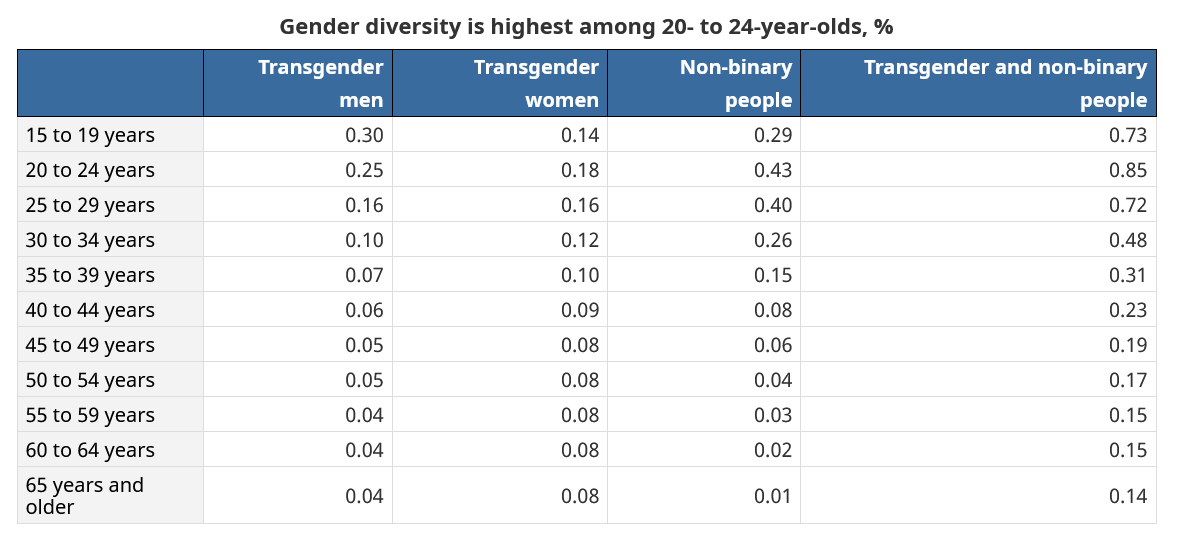The width and height of the screenshot is (1180, 544).
Task: Select the 0.43 non-binary cell
Action: pos(773,170)
